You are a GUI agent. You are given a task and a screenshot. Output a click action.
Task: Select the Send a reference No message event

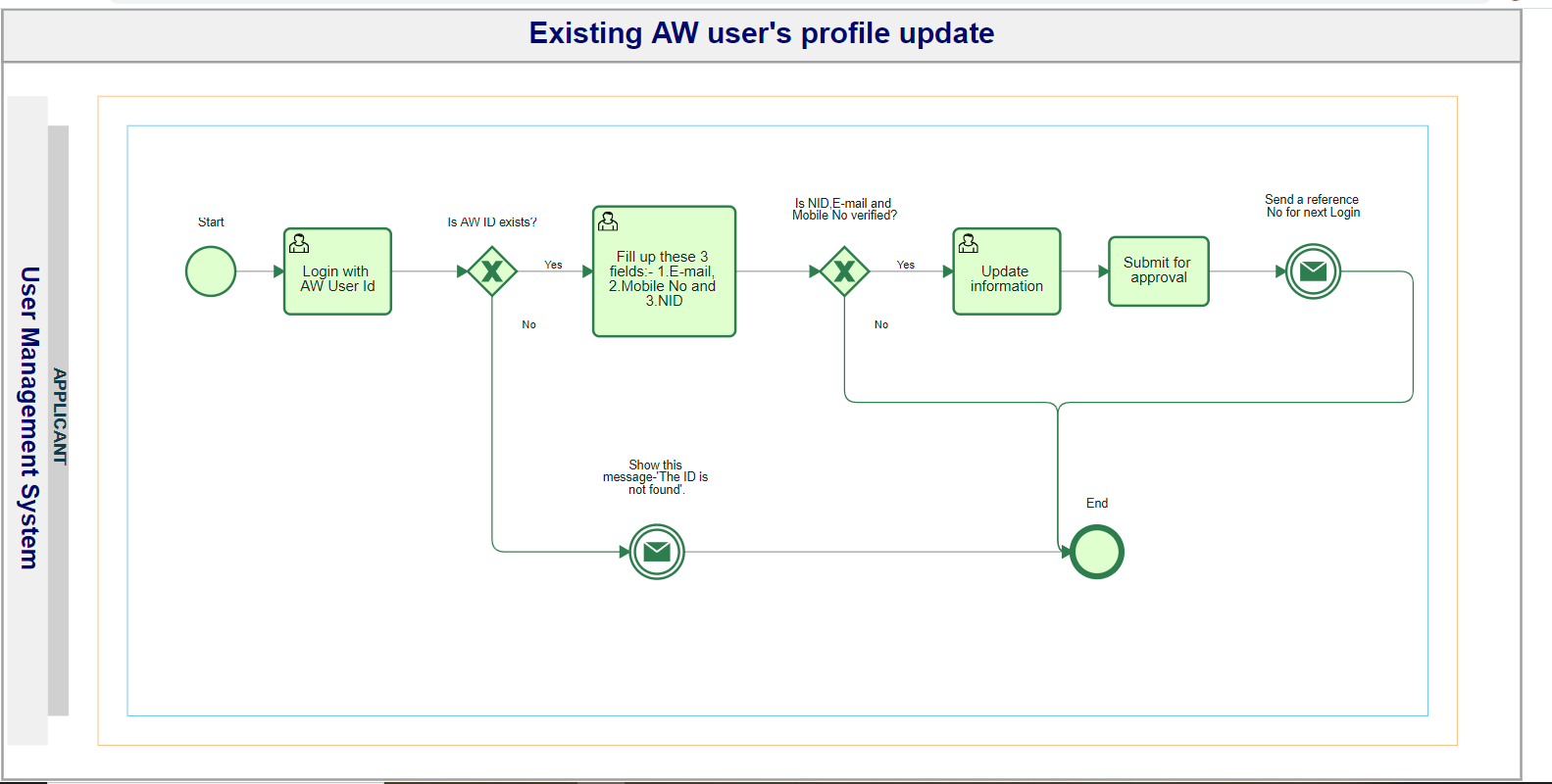pos(1313,271)
